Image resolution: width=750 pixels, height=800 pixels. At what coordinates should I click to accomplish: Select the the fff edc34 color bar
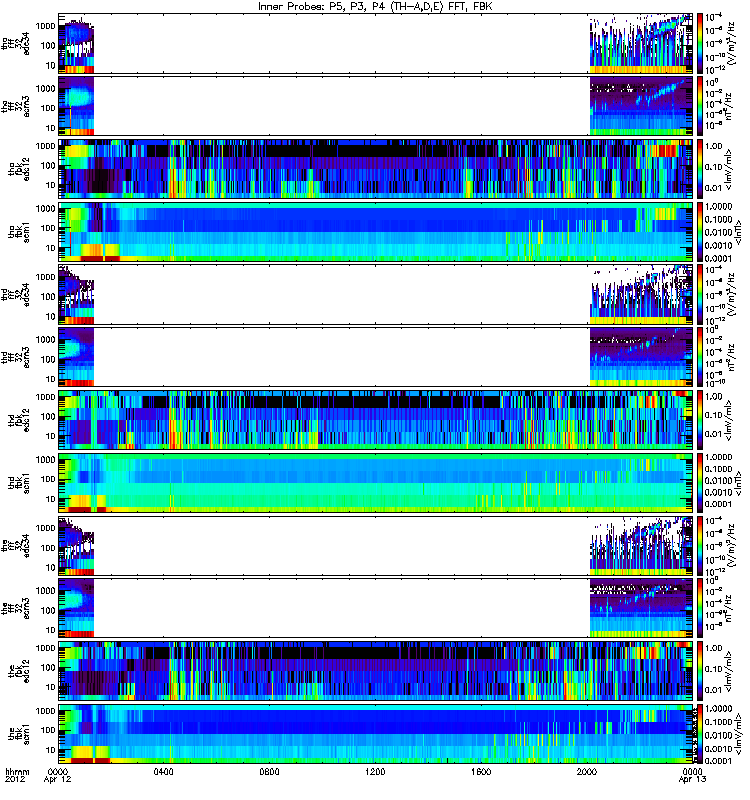[x=700, y=545]
